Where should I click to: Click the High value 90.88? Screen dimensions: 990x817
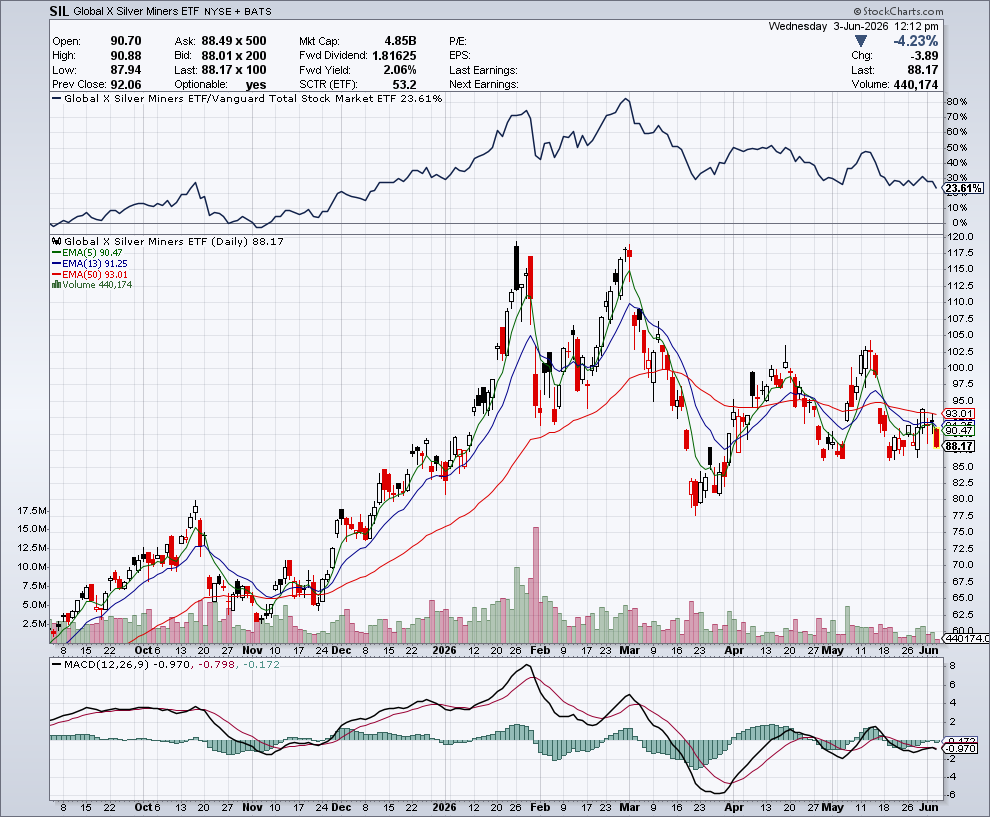[x=126, y=56]
